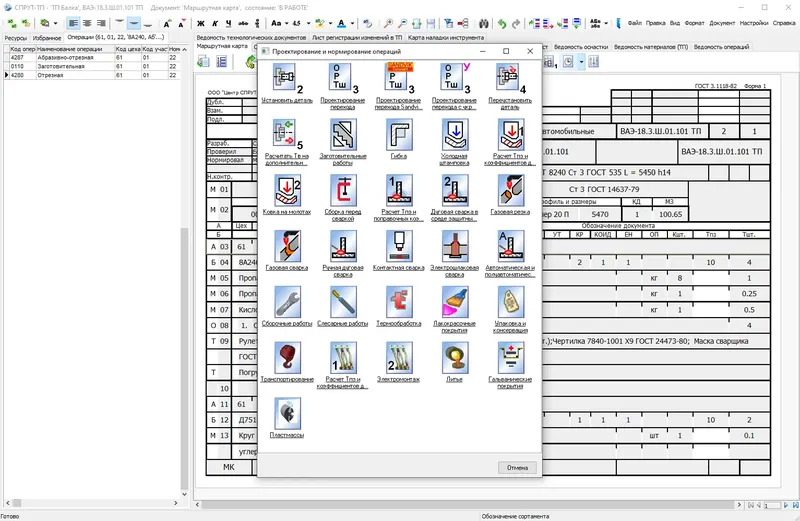Image resolution: width=800 pixels, height=521 pixels.
Task: Select the 'Газовая резка' icon
Action: pos(510,189)
